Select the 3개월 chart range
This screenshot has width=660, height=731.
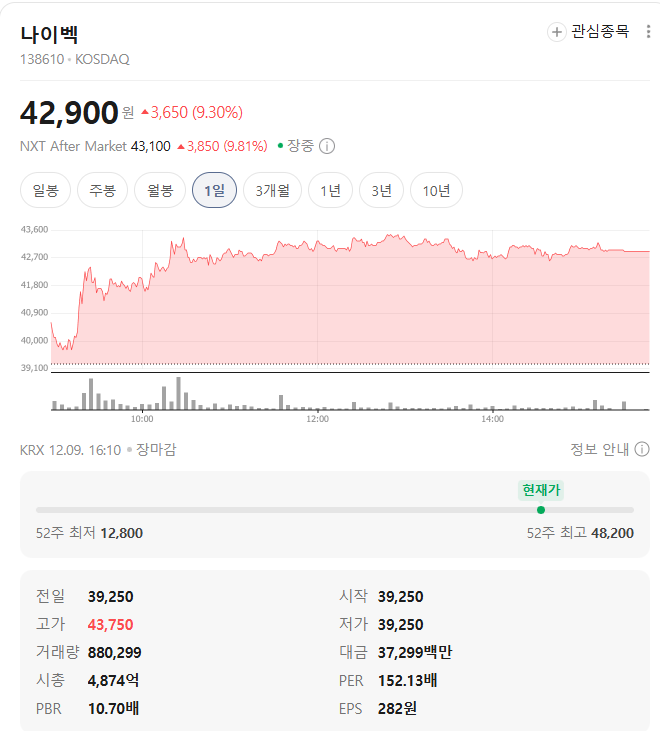(273, 190)
